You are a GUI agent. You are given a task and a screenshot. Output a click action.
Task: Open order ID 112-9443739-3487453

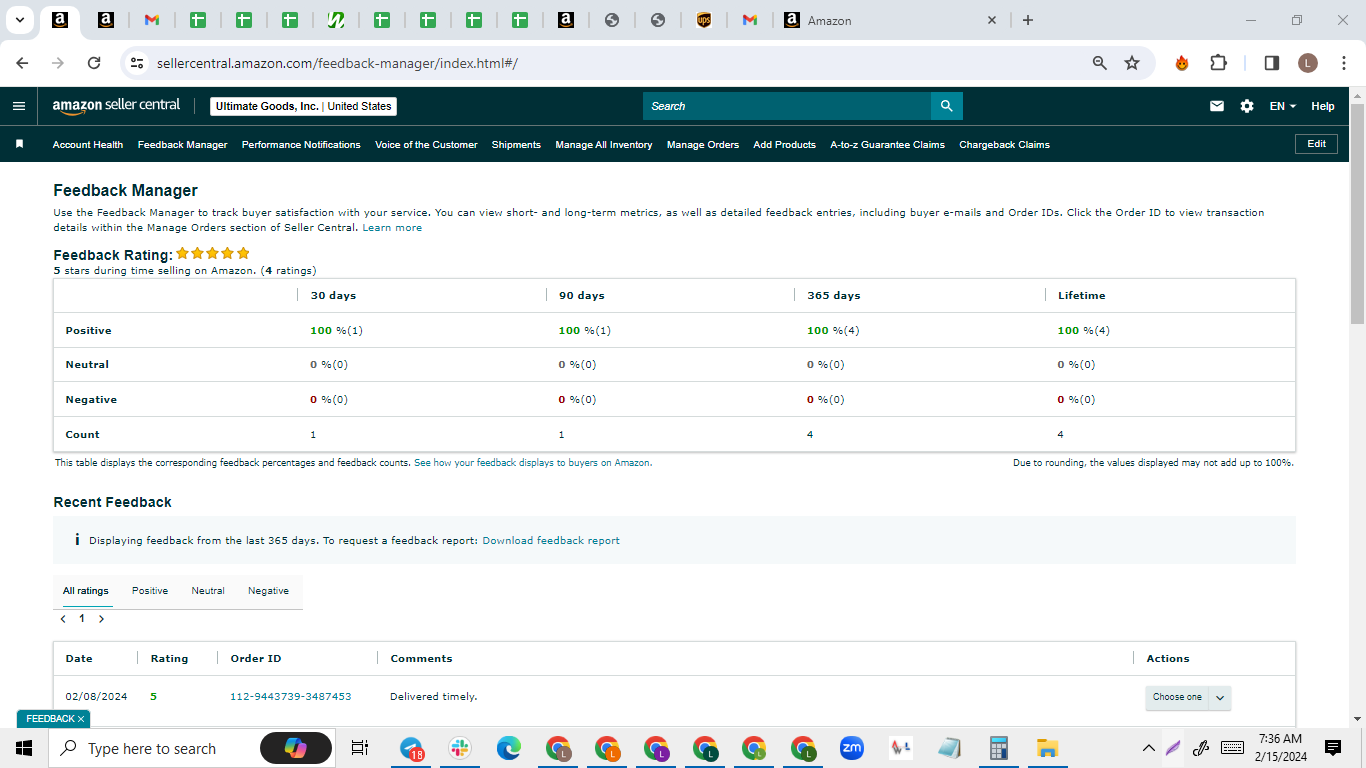click(291, 697)
